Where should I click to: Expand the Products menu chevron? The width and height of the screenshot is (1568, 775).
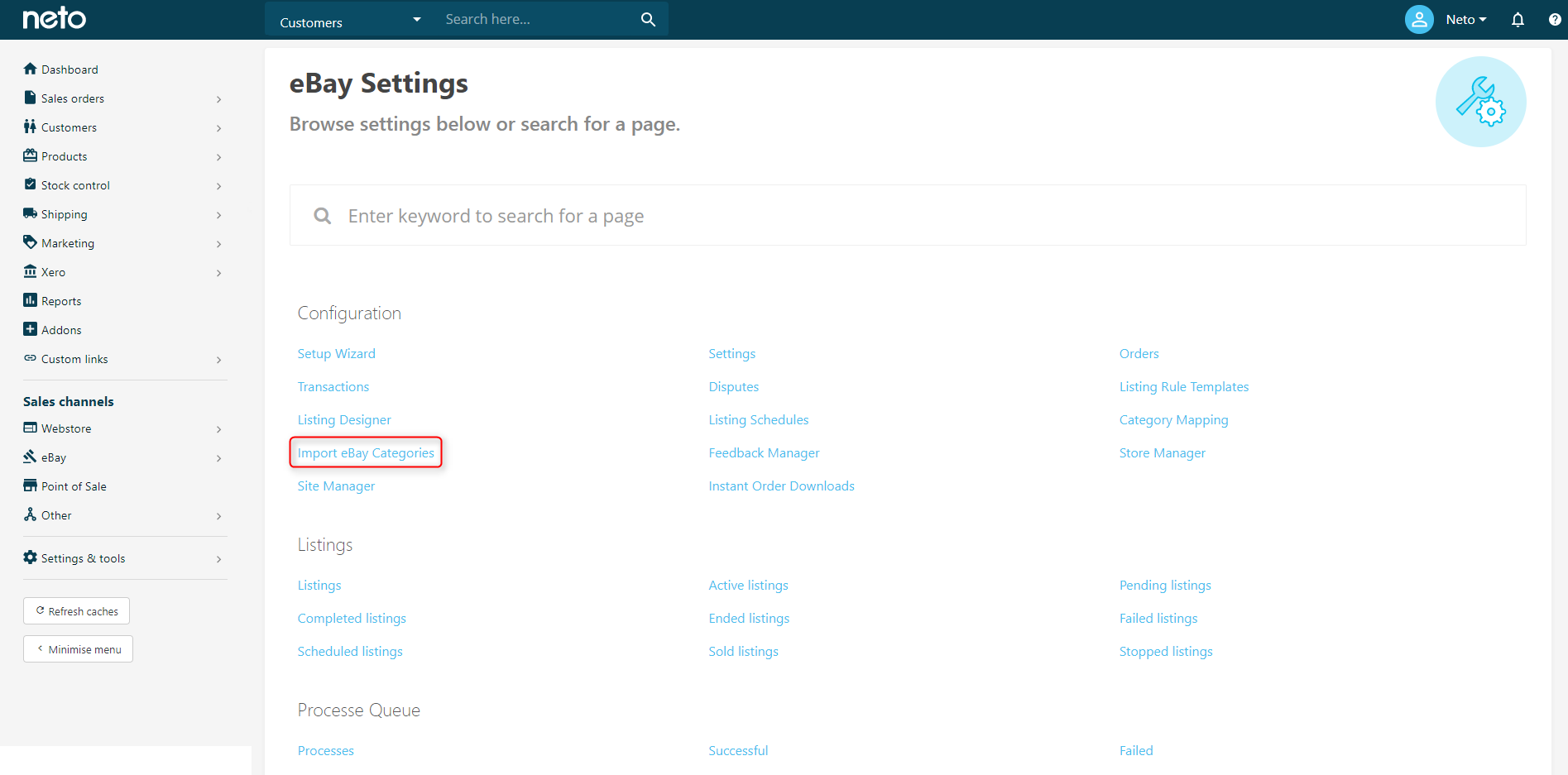tap(219, 157)
